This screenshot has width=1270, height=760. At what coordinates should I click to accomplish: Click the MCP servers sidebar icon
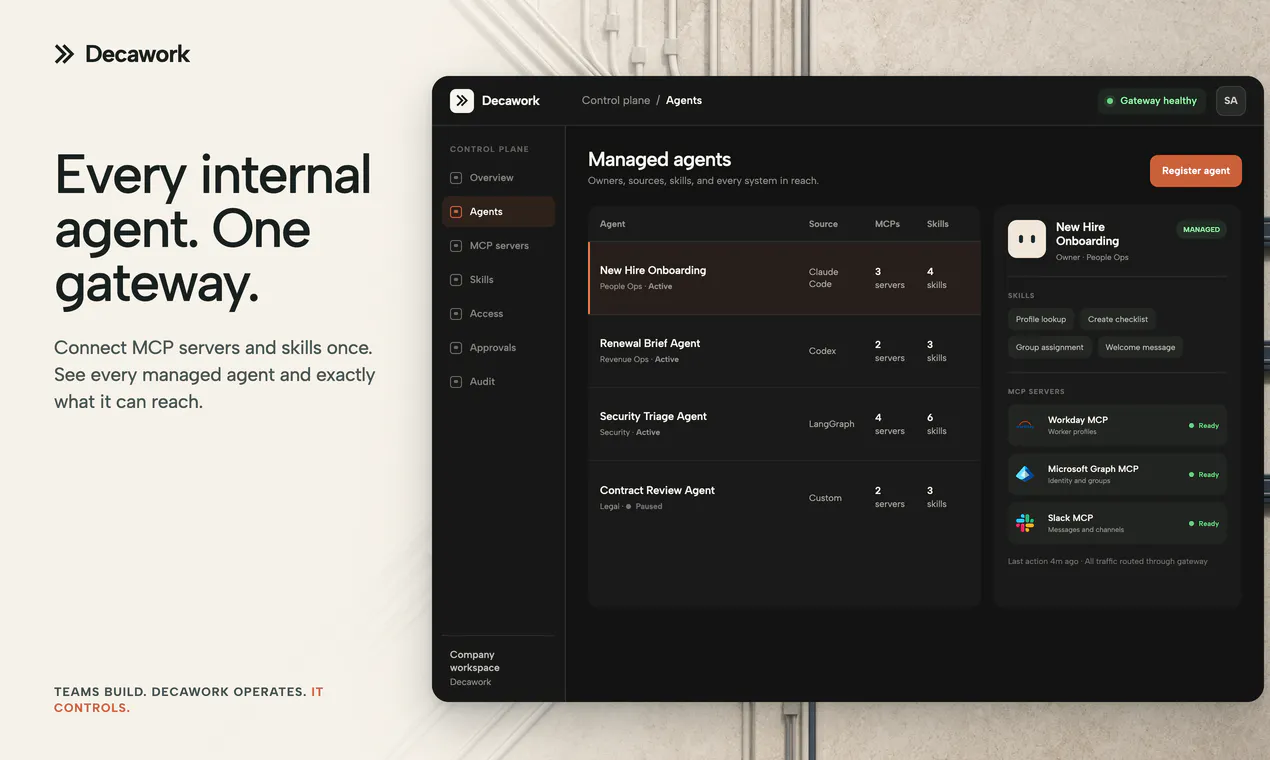(456, 246)
